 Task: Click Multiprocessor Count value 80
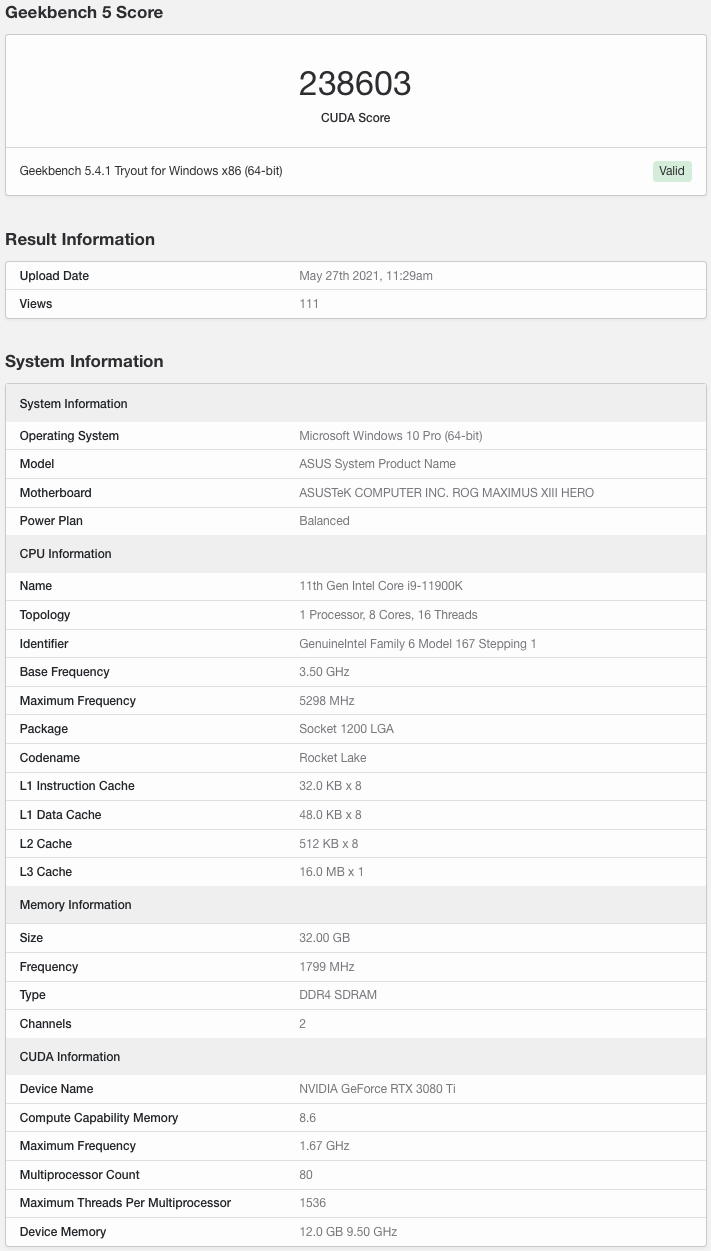pos(306,1175)
